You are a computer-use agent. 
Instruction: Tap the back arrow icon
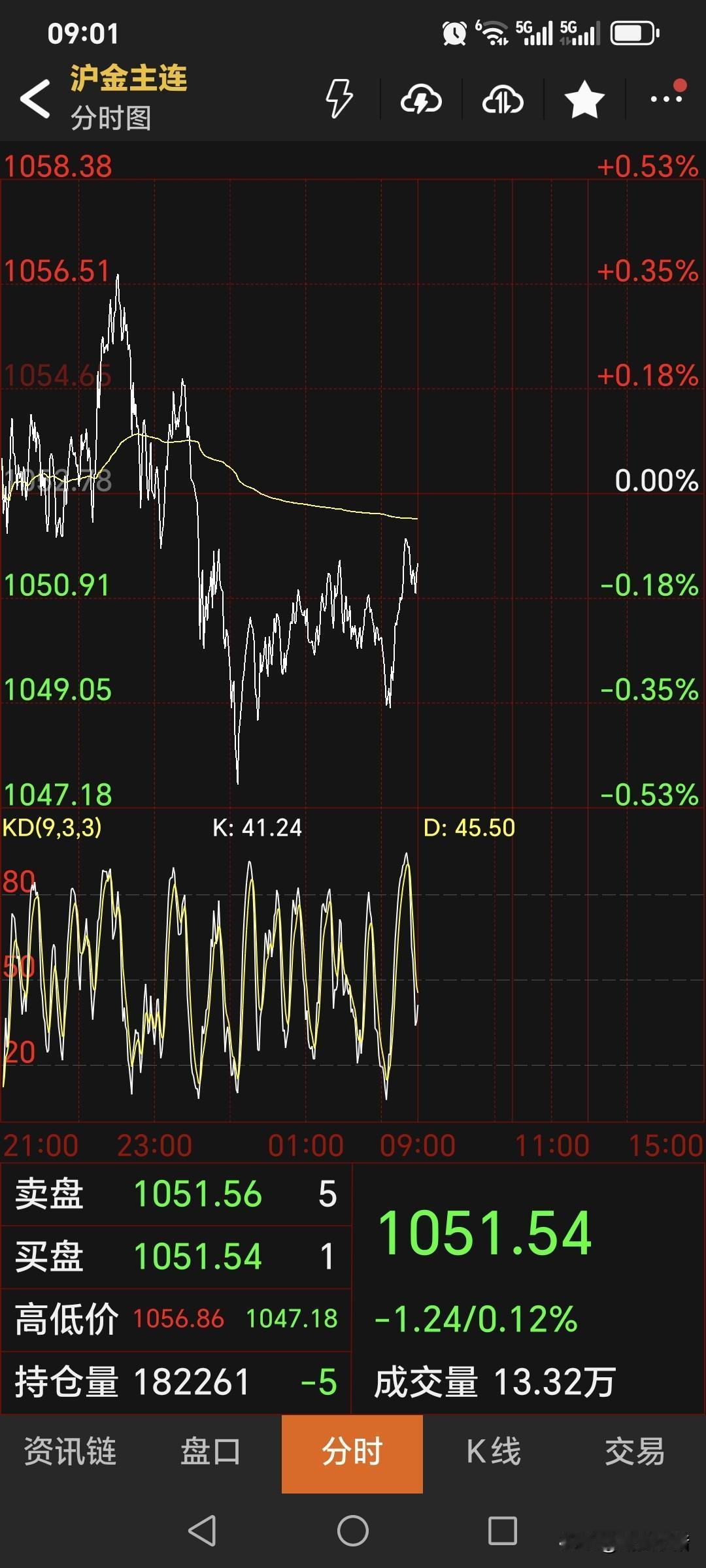(x=35, y=99)
